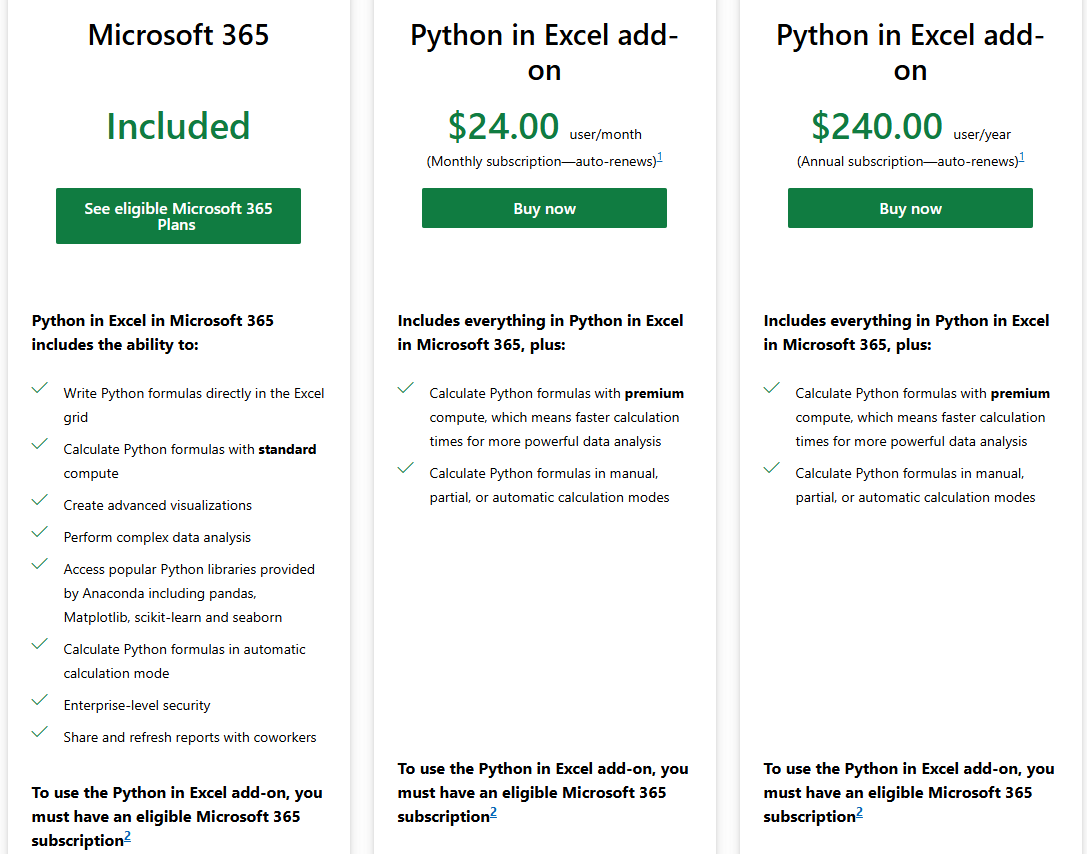Screen dimensions: 1087x854
Task: Click the $24.00 price text
Action: (503, 126)
